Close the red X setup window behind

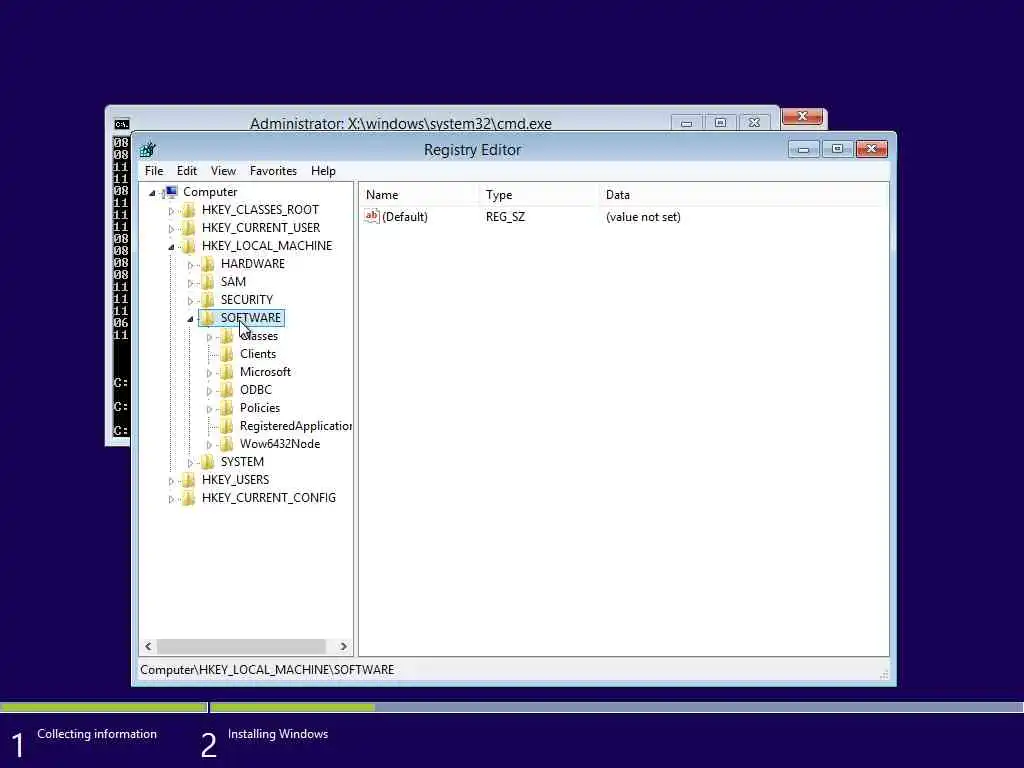pos(803,116)
